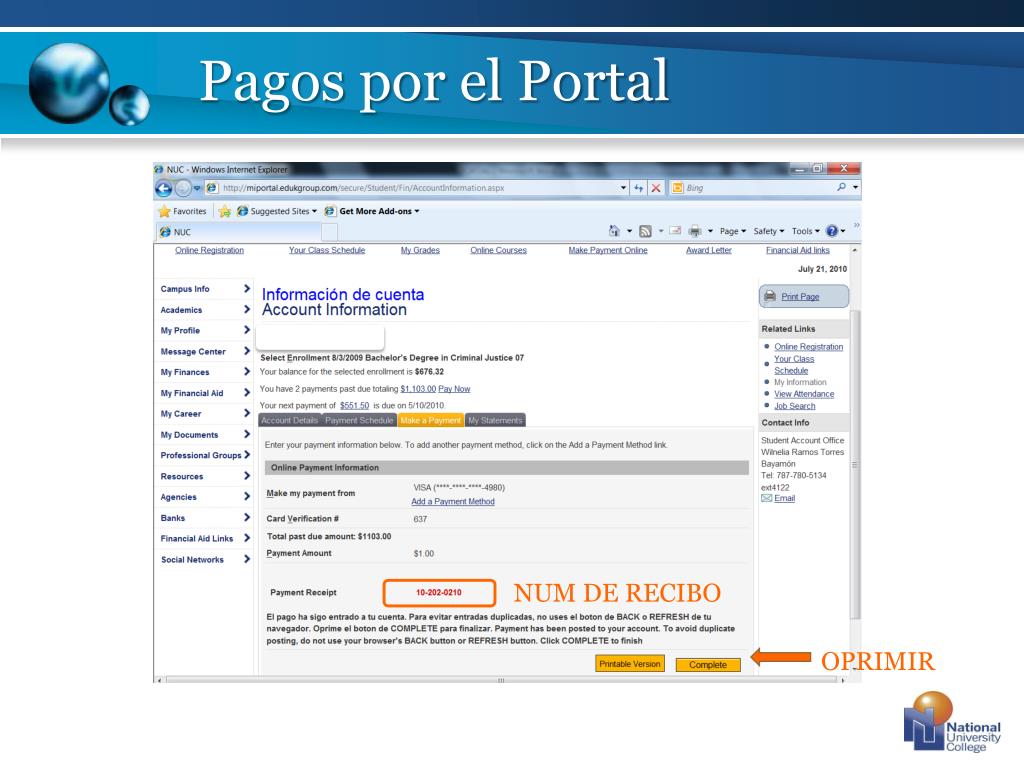
Task: Open the Page menu
Action: pos(733,231)
